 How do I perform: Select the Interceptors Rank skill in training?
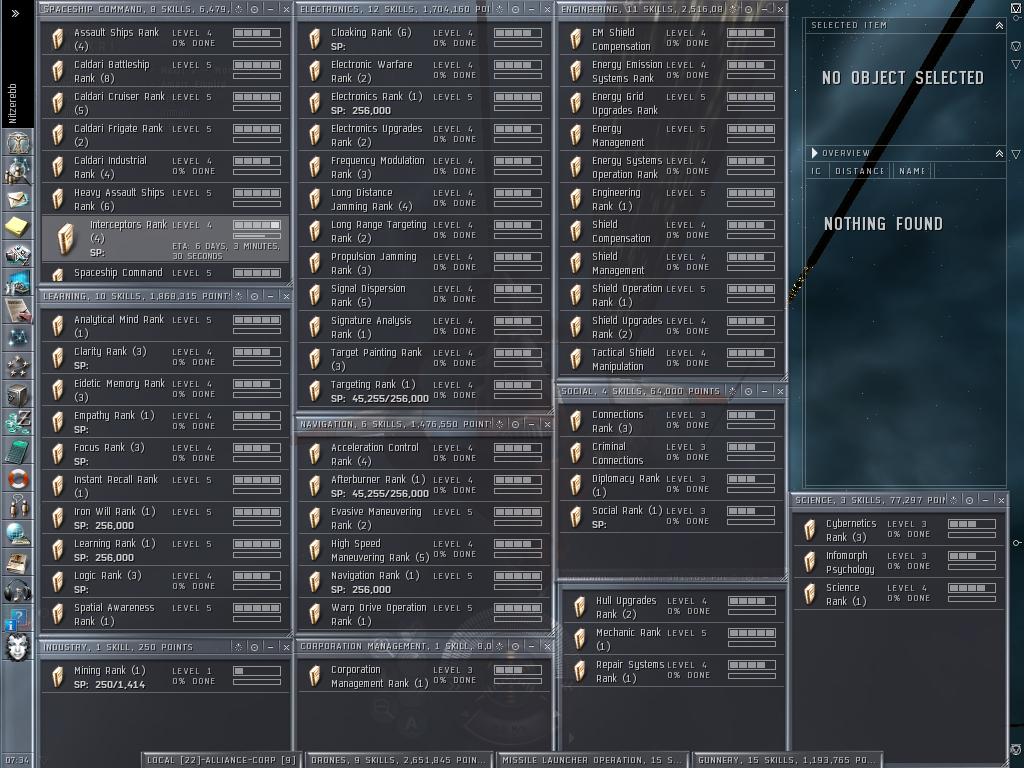(165, 239)
